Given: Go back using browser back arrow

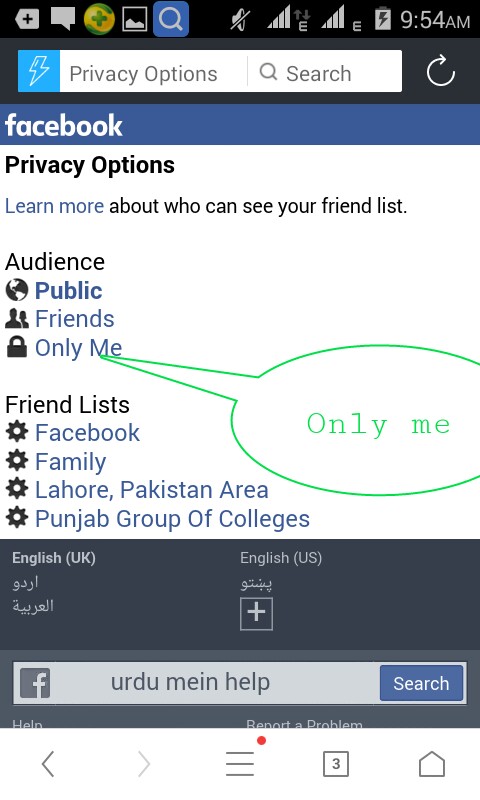Looking at the screenshot, I should coord(48,764).
